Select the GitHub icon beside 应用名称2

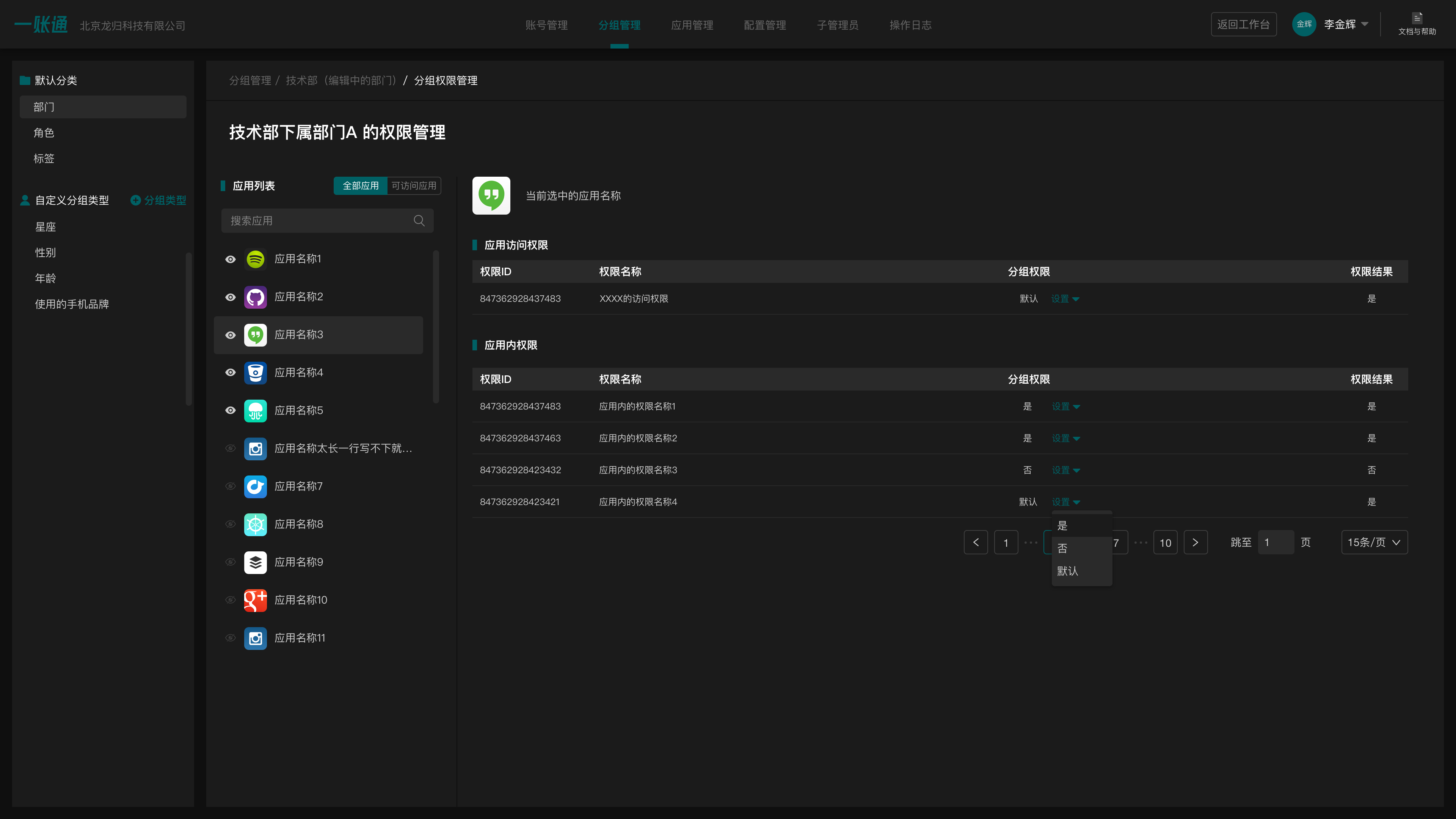(x=256, y=297)
